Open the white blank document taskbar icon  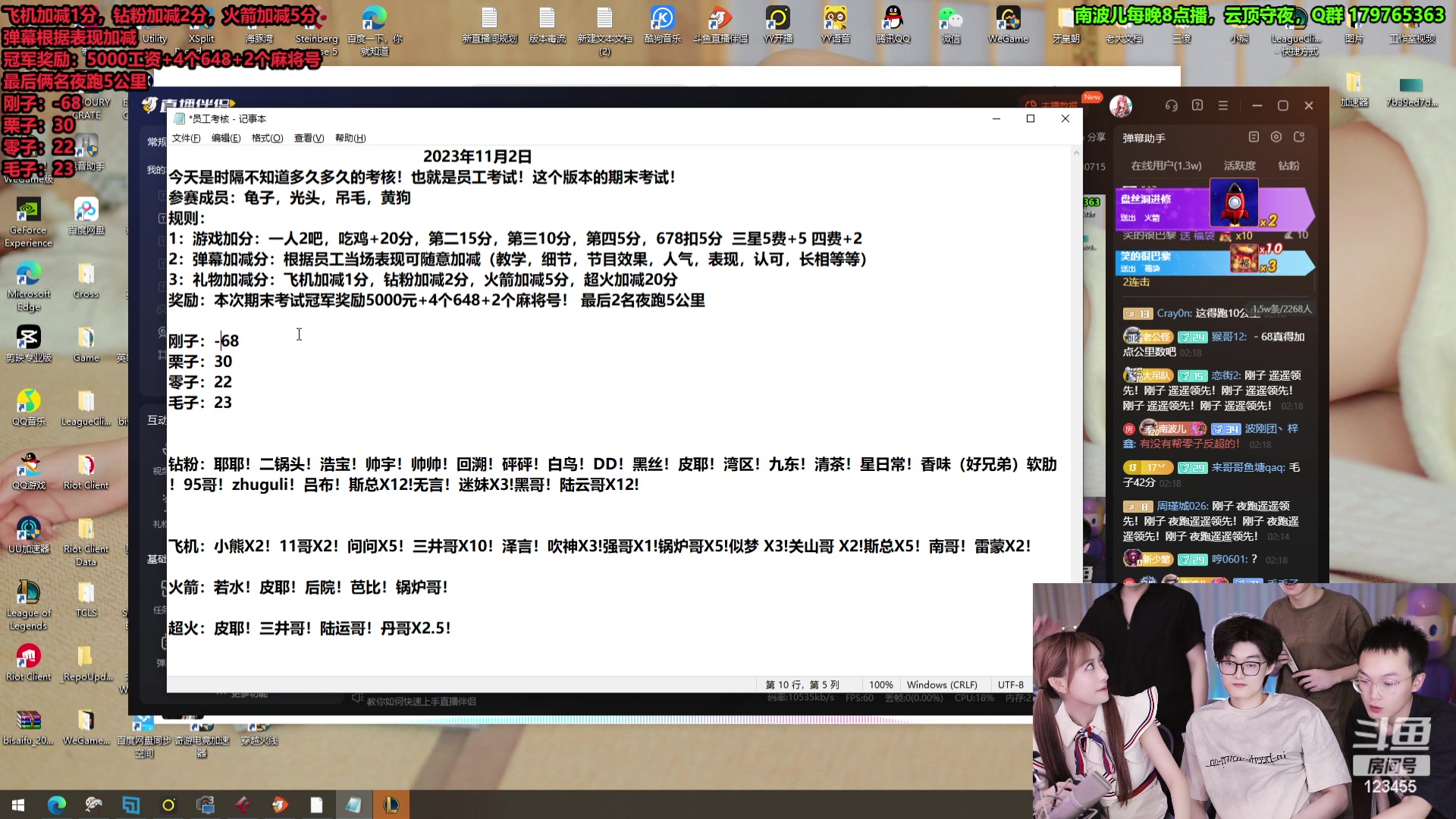point(317,805)
